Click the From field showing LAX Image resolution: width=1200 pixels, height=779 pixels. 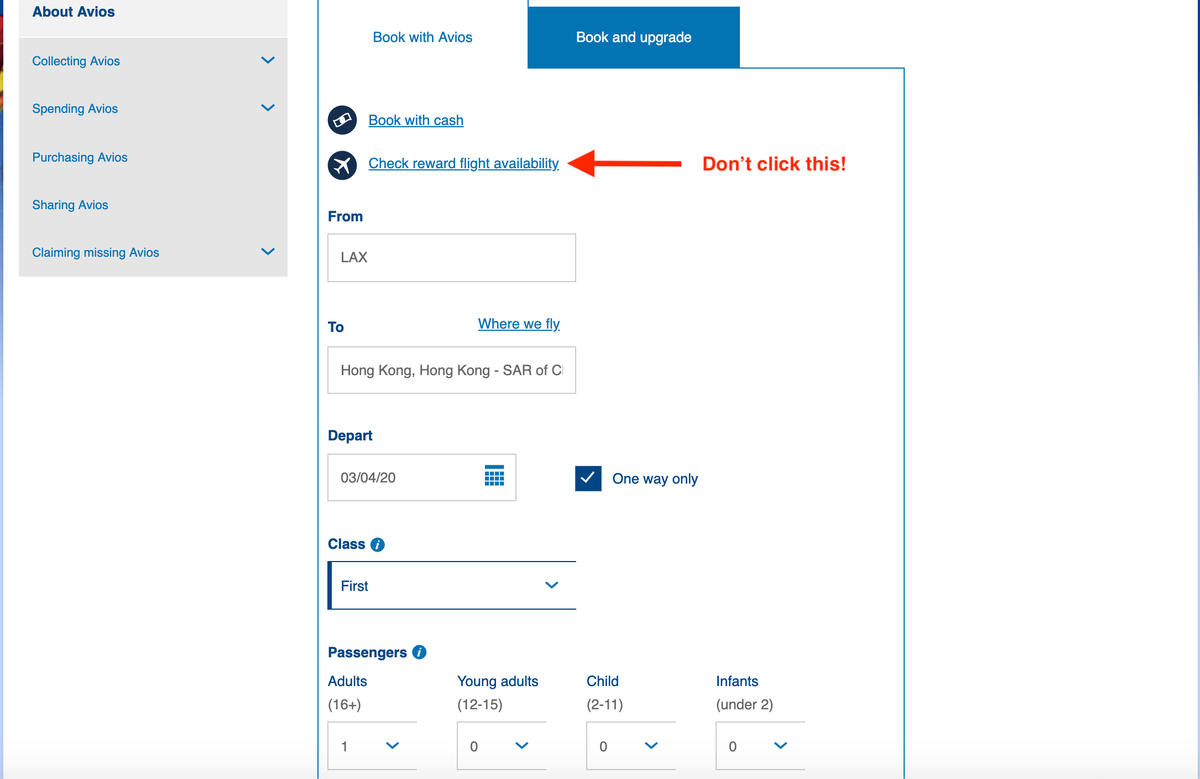(451, 257)
